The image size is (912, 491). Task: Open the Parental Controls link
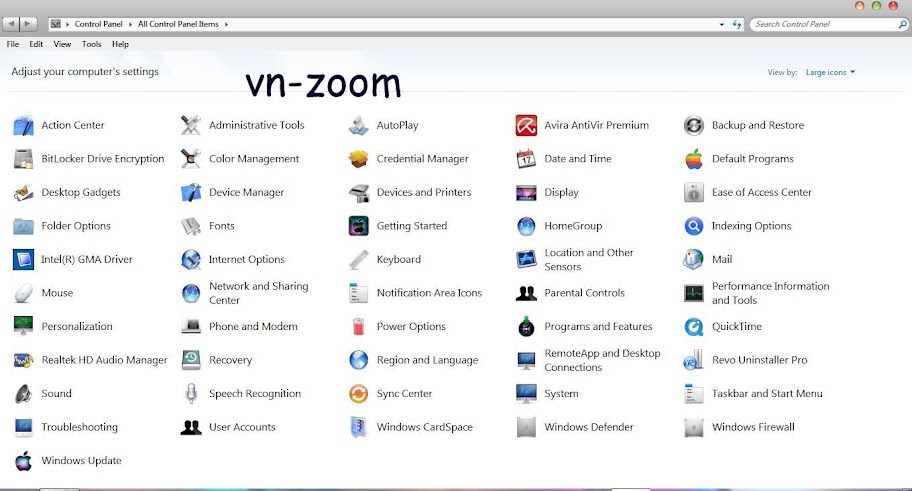click(x=585, y=293)
